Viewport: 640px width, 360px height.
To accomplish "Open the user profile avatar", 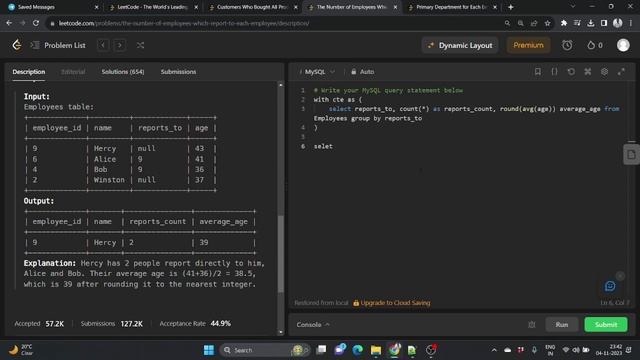I will 623,45.
